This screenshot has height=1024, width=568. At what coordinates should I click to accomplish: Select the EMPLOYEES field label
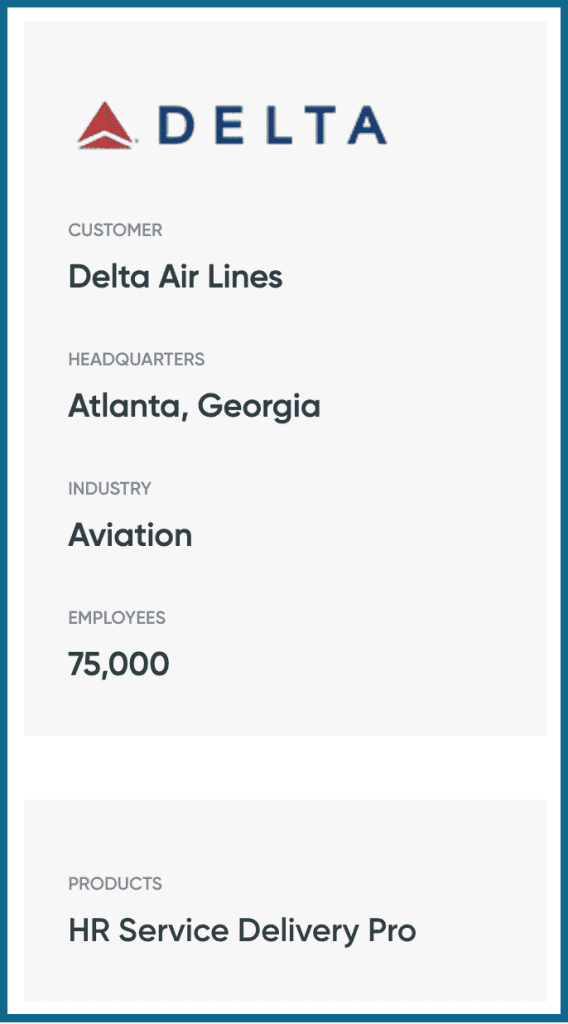pos(117,618)
